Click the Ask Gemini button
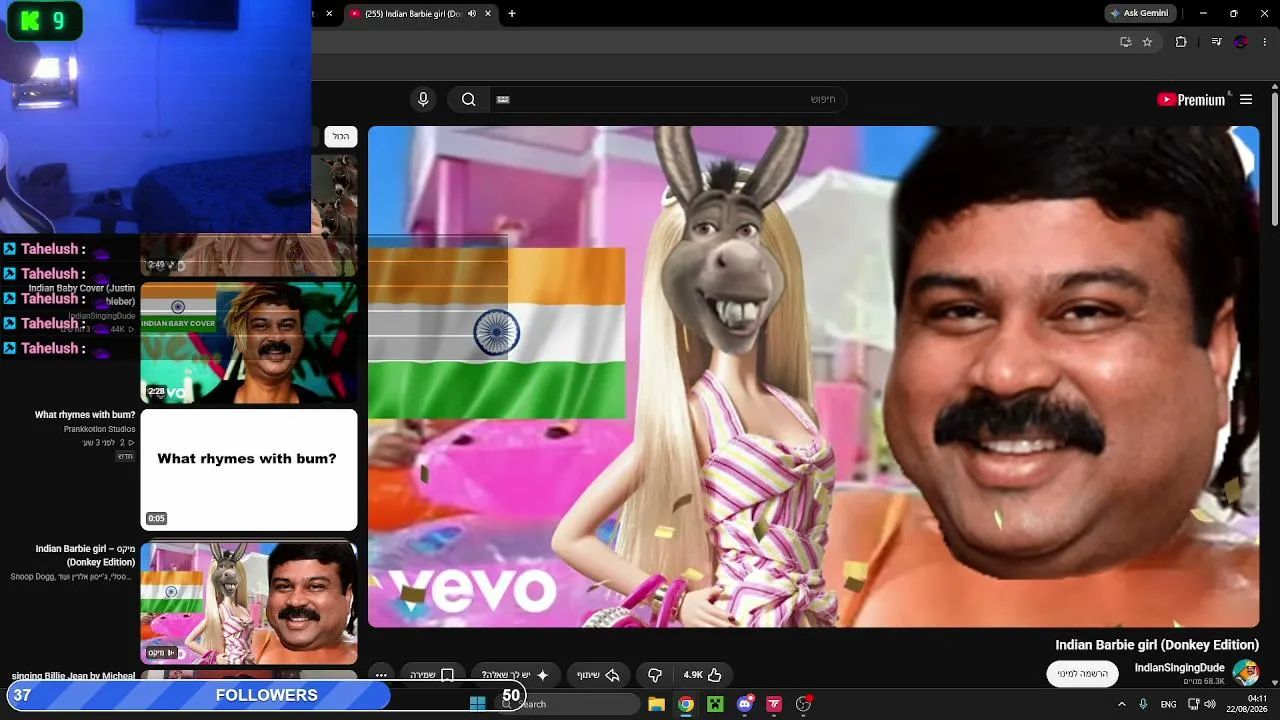The height and width of the screenshot is (720, 1280). pos(1139,14)
